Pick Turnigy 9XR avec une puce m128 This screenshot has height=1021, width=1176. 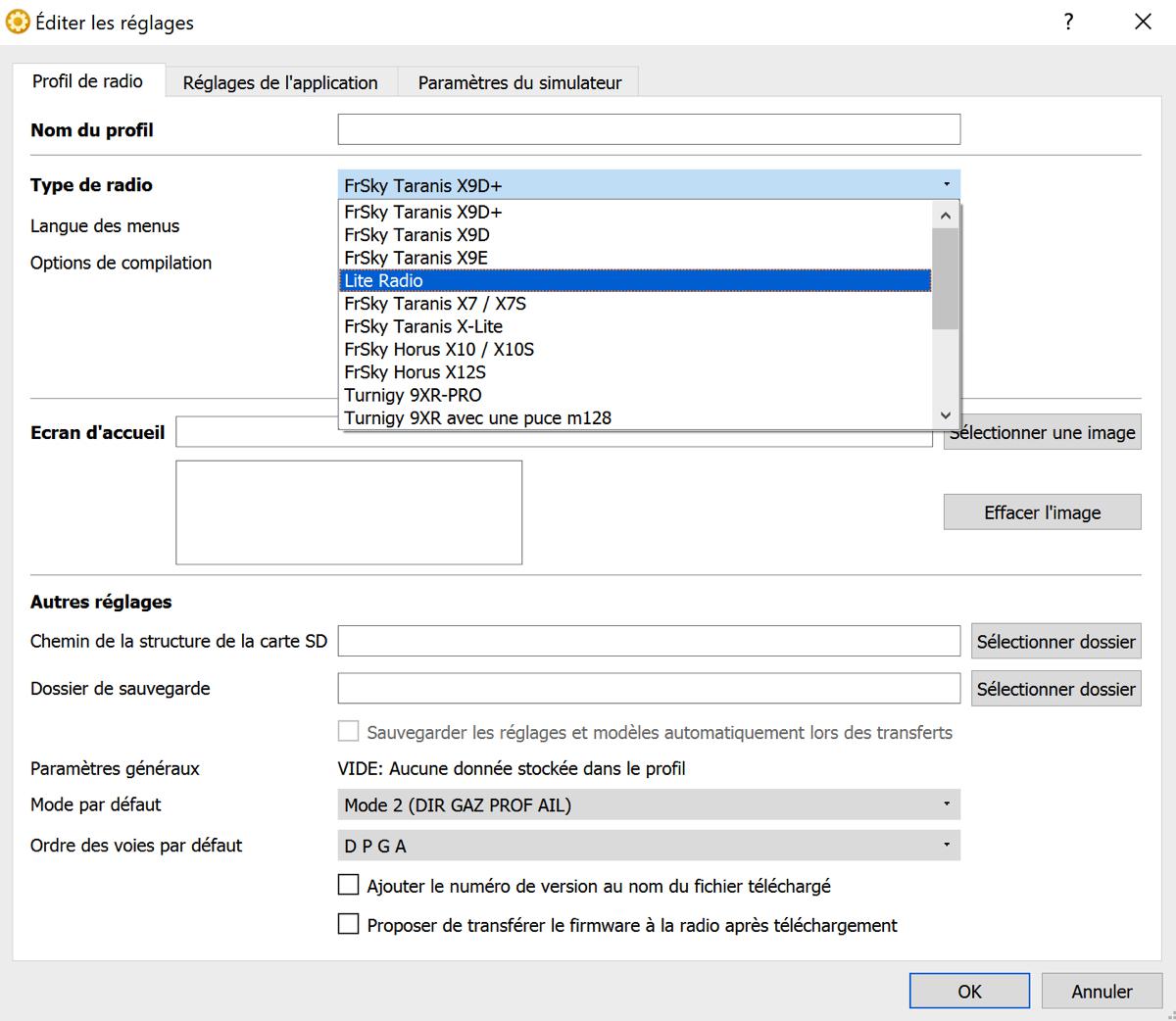(635, 417)
